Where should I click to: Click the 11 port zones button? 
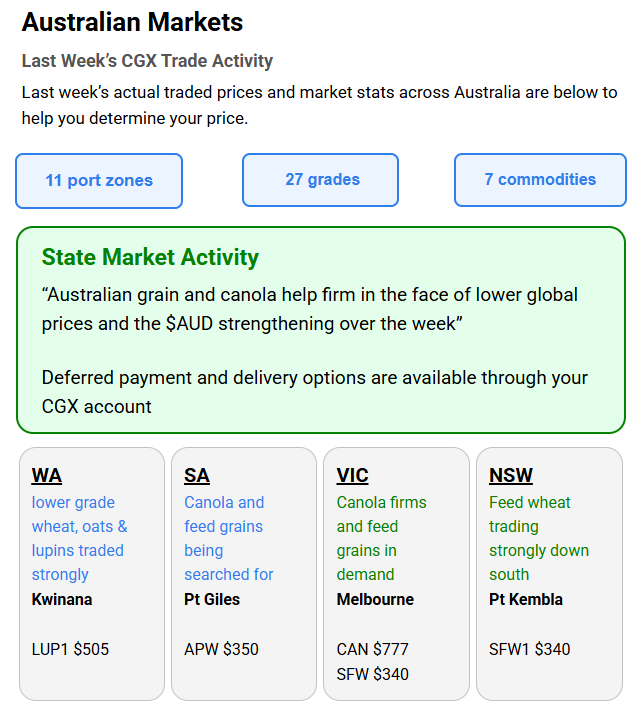click(99, 181)
